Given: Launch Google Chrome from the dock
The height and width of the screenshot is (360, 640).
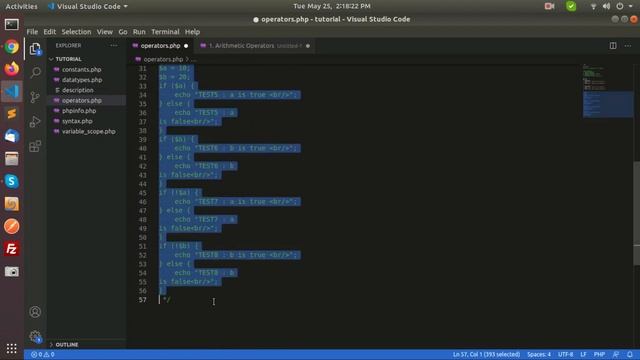Looking at the screenshot, I should (11, 47).
